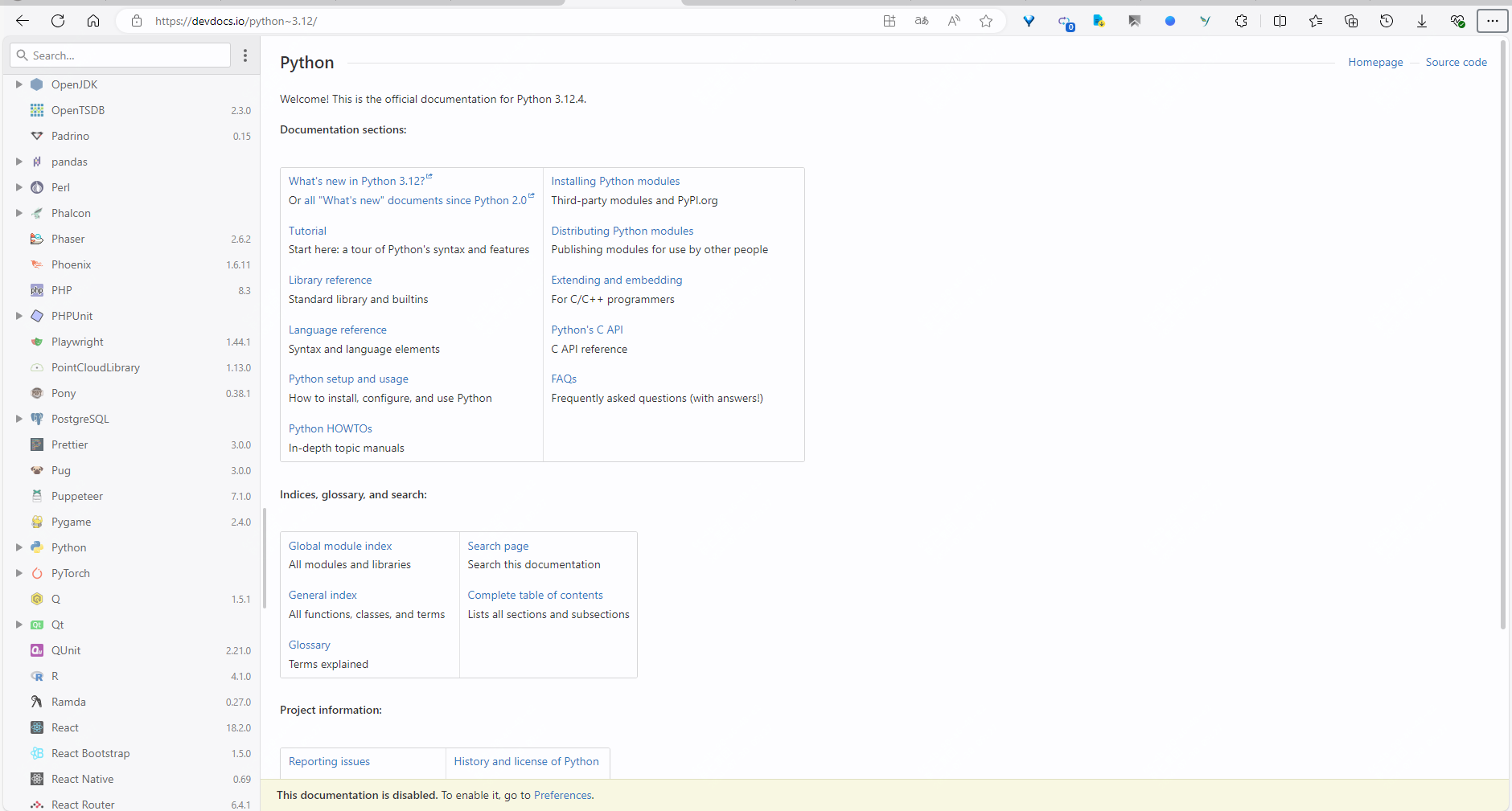Open browser history icon
The width and height of the screenshot is (1512, 811).
tap(1387, 21)
